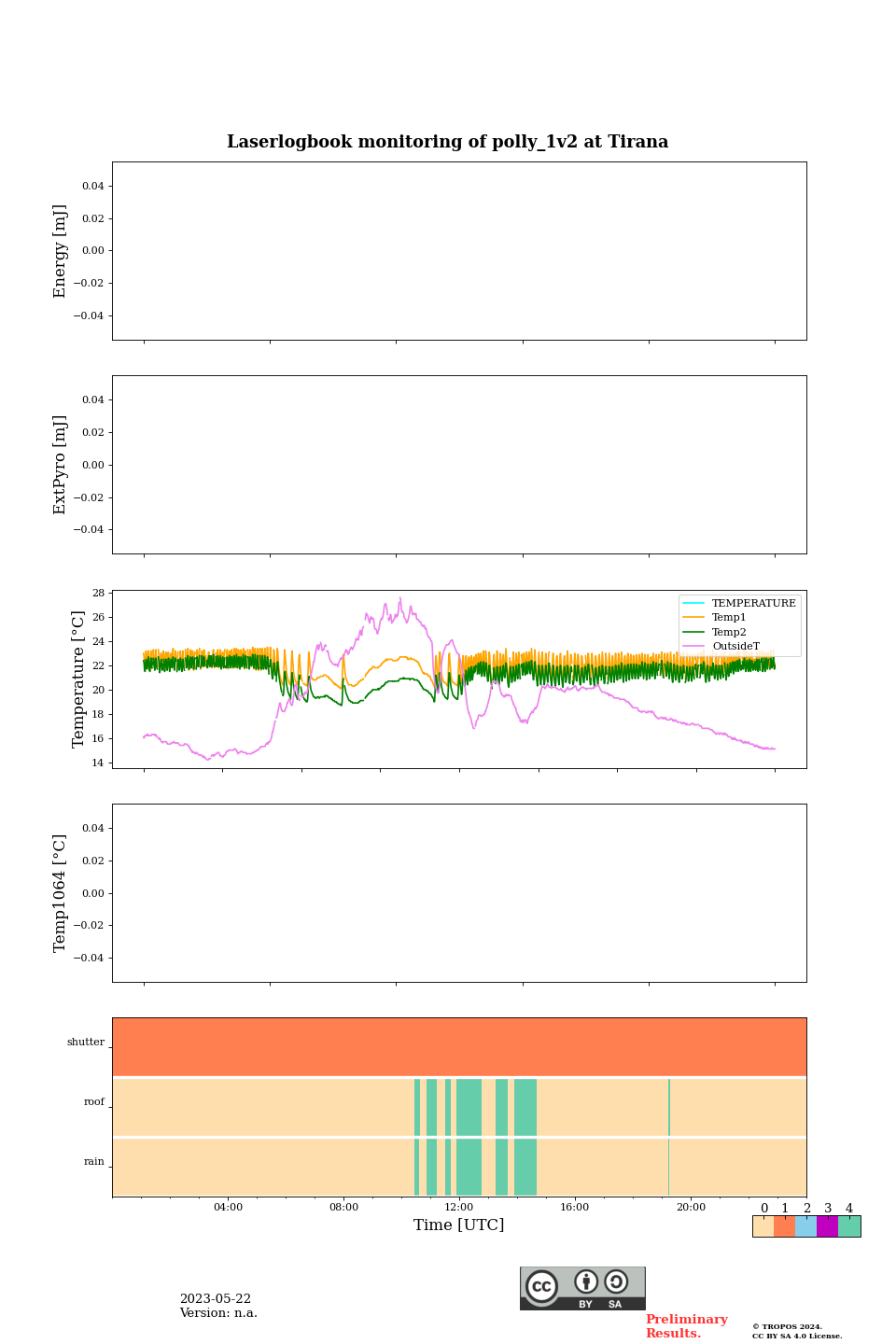This screenshot has width=896, height=1344.
Task: Click the Temp1 legend entry
Action: click(715, 618)
